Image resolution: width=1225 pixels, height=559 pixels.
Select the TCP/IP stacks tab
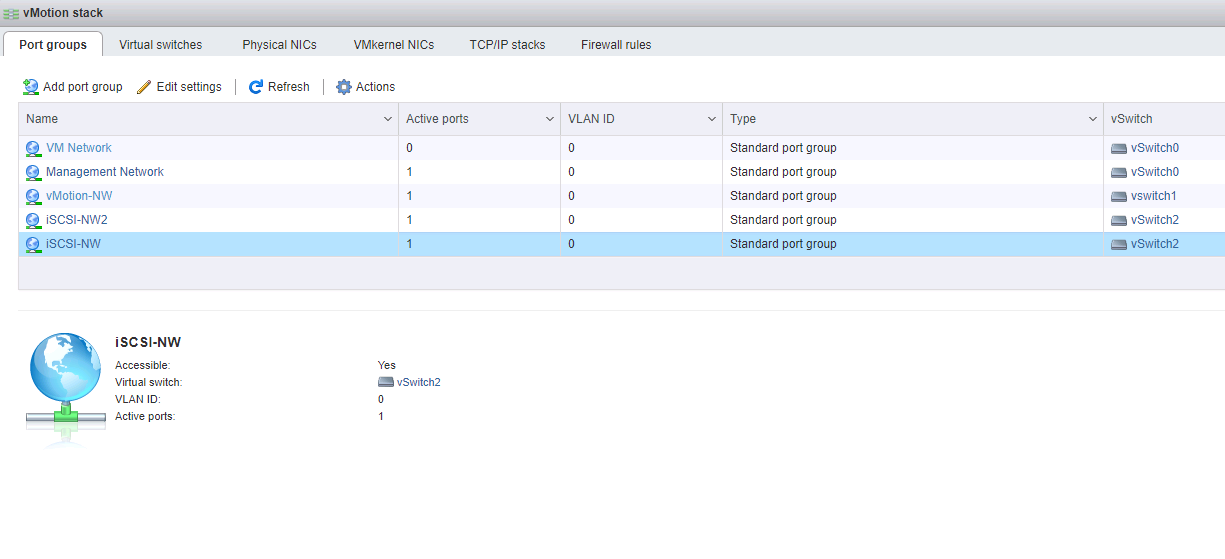507,45
